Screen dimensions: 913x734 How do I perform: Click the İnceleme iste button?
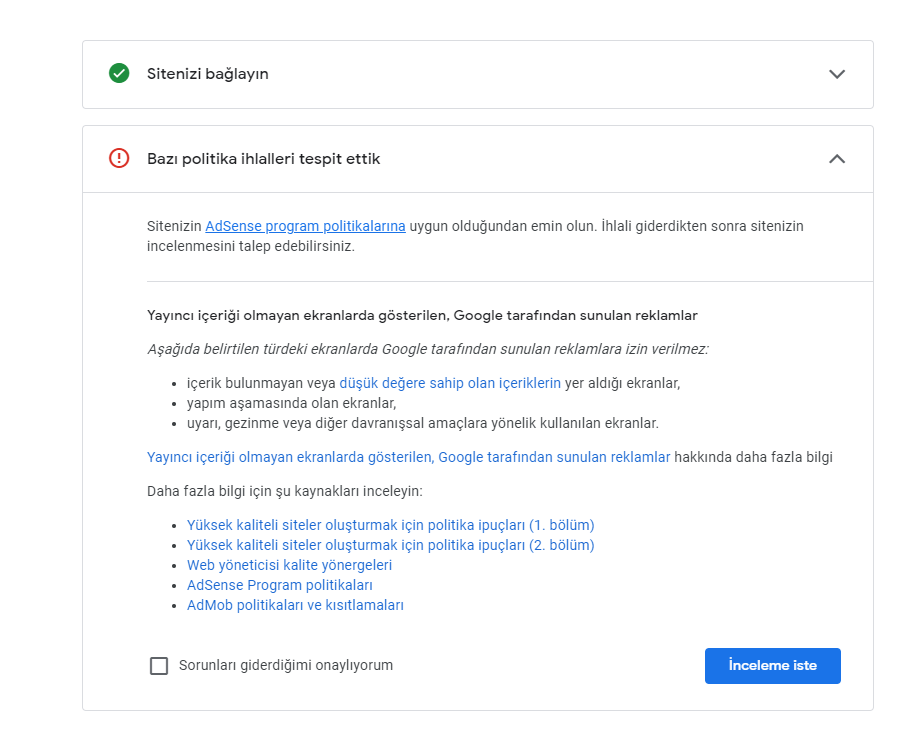773,665
